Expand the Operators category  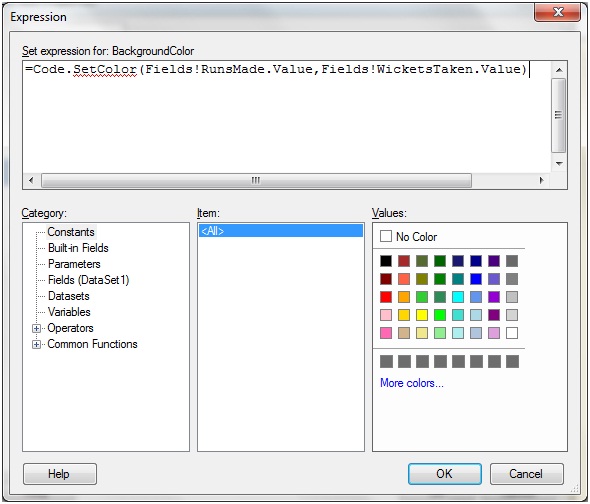click(36, 328)
